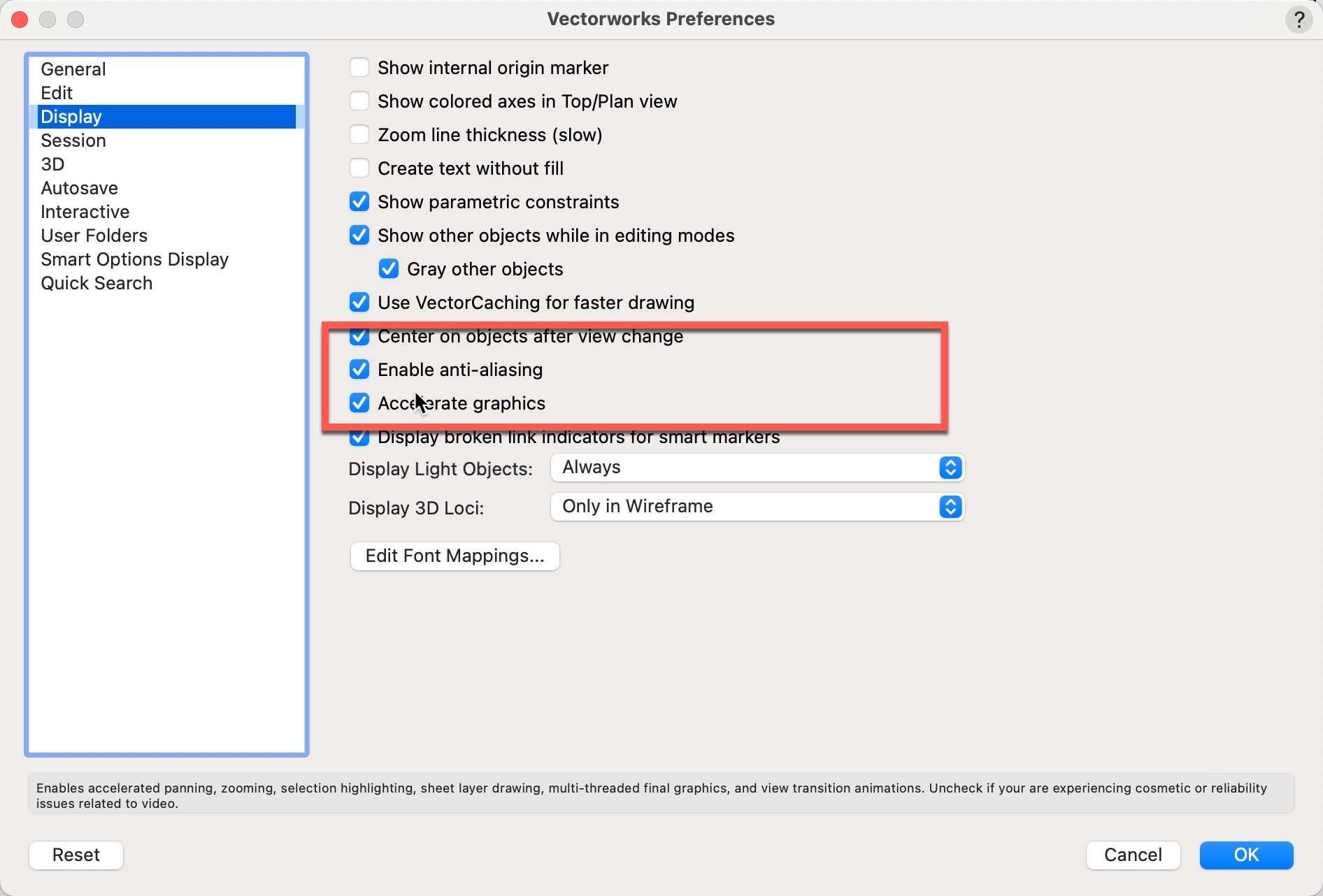1323x896 pixels.
Task: Go to Smart Options Display pane
Action: coord(134,259)
